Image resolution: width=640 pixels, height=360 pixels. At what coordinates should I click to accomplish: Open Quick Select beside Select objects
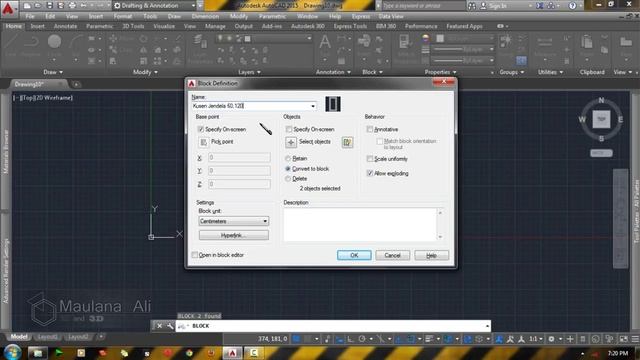coord(347,142)
